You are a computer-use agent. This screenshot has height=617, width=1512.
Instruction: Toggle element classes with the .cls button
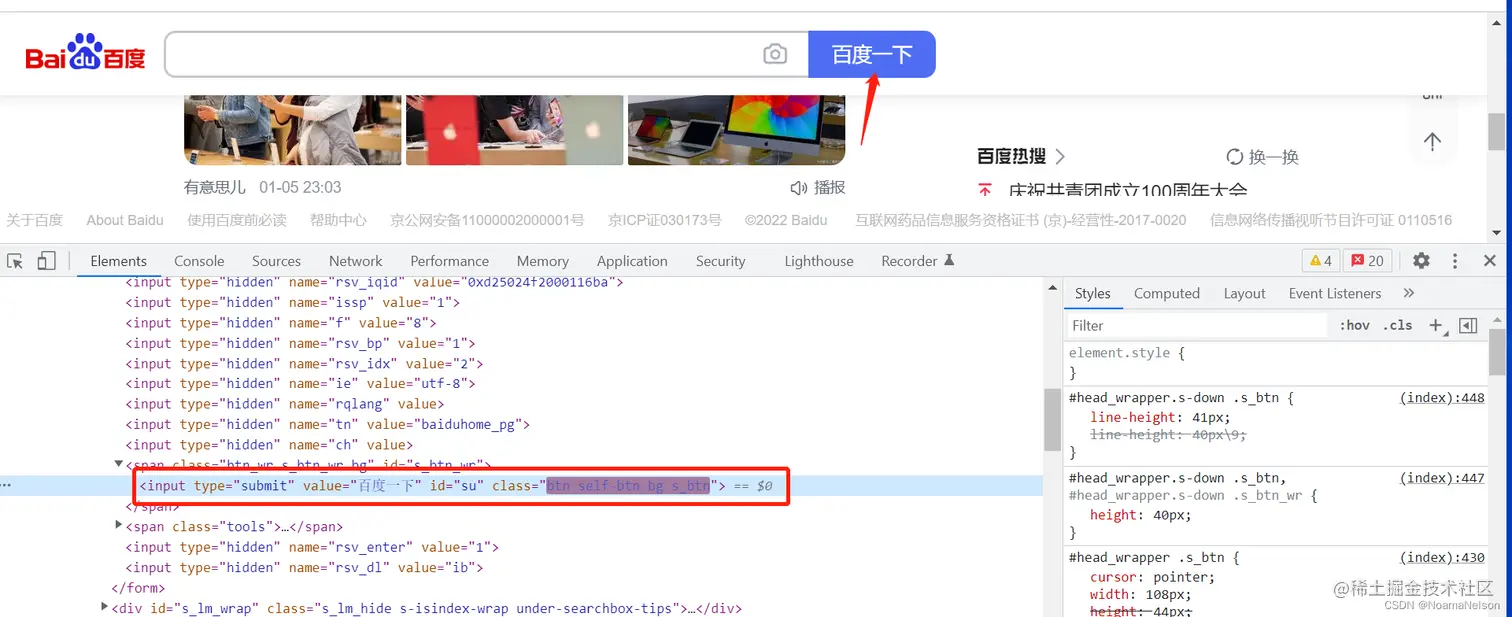tap(1398, 325)
